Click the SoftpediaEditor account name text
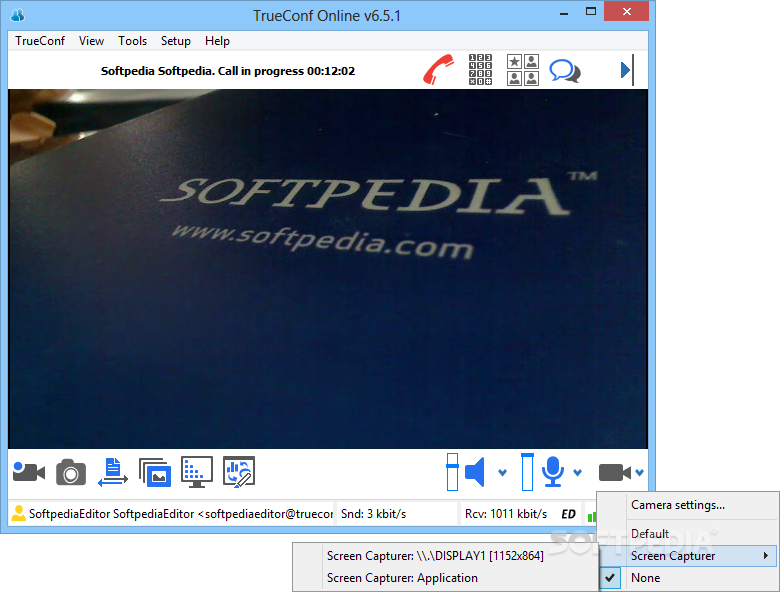The height and width of the screenshot is (592, 780). pos(181,514)
